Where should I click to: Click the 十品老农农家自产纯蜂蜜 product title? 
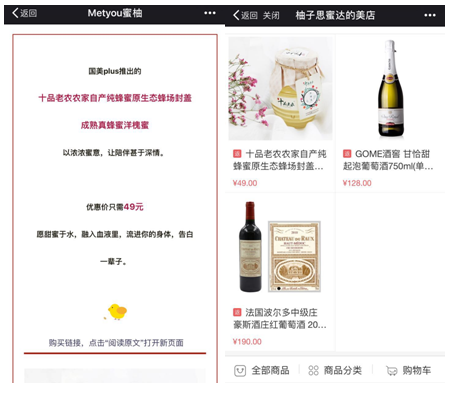280,160
